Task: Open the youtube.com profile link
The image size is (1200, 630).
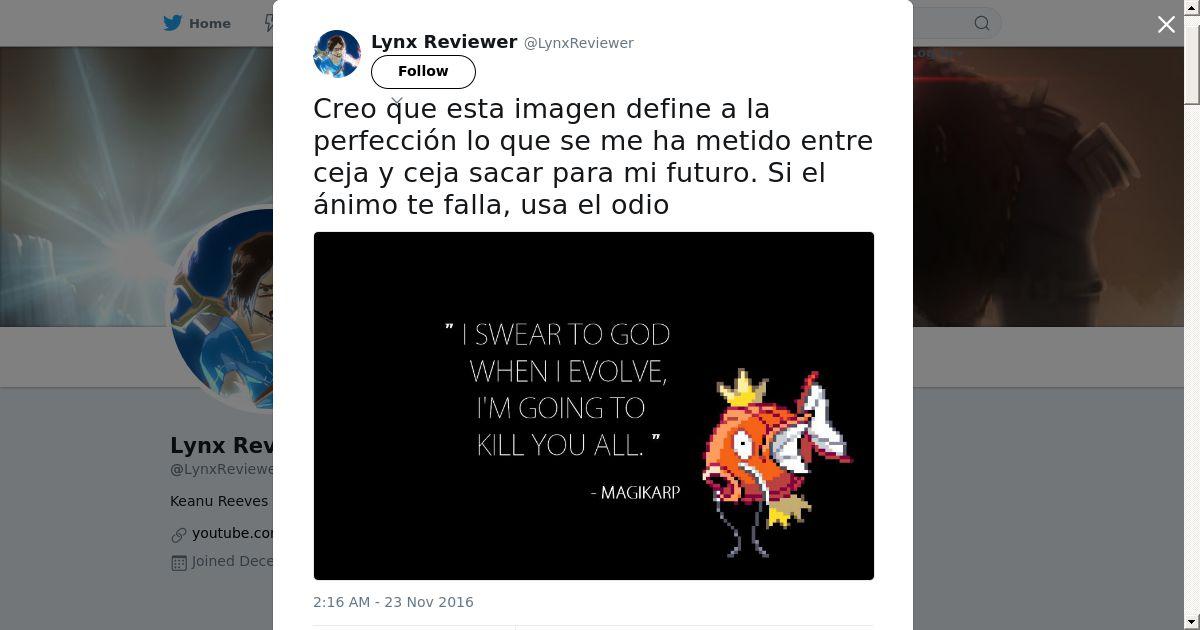Action: click(233, 533)
